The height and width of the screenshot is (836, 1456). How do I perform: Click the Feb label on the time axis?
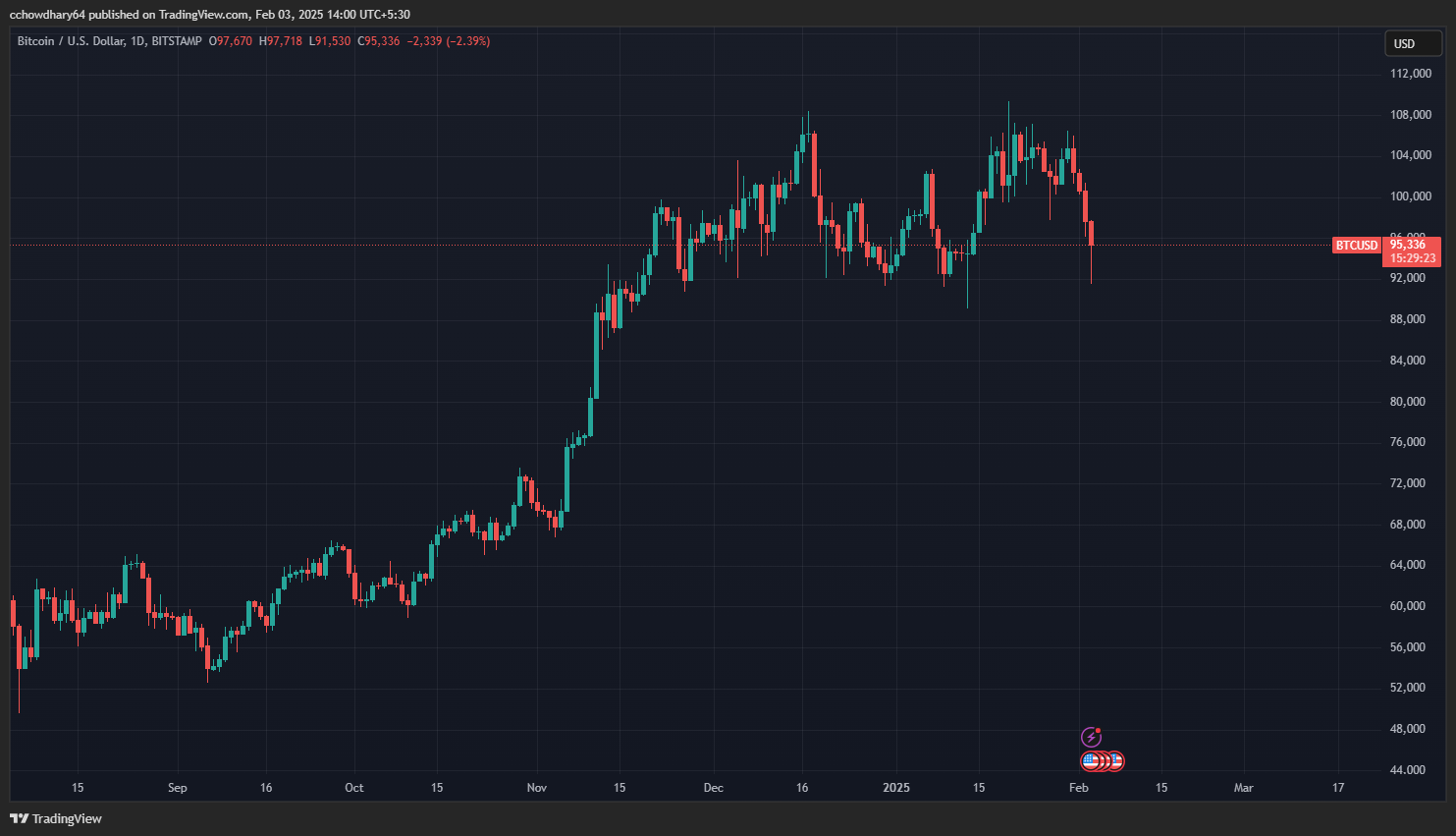tap(1078, 787)
